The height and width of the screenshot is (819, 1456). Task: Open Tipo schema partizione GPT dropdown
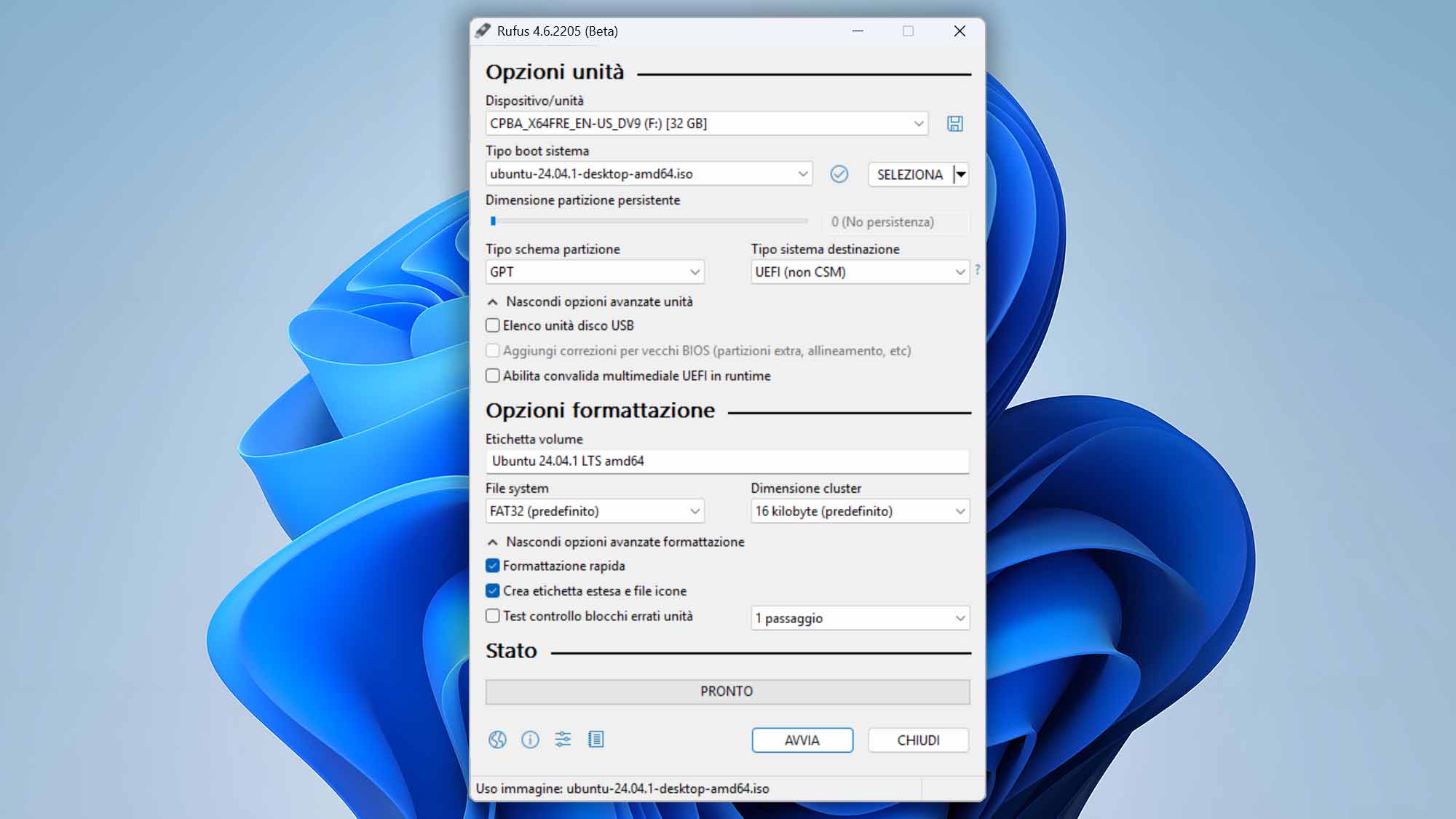click(x=595, y=272)
